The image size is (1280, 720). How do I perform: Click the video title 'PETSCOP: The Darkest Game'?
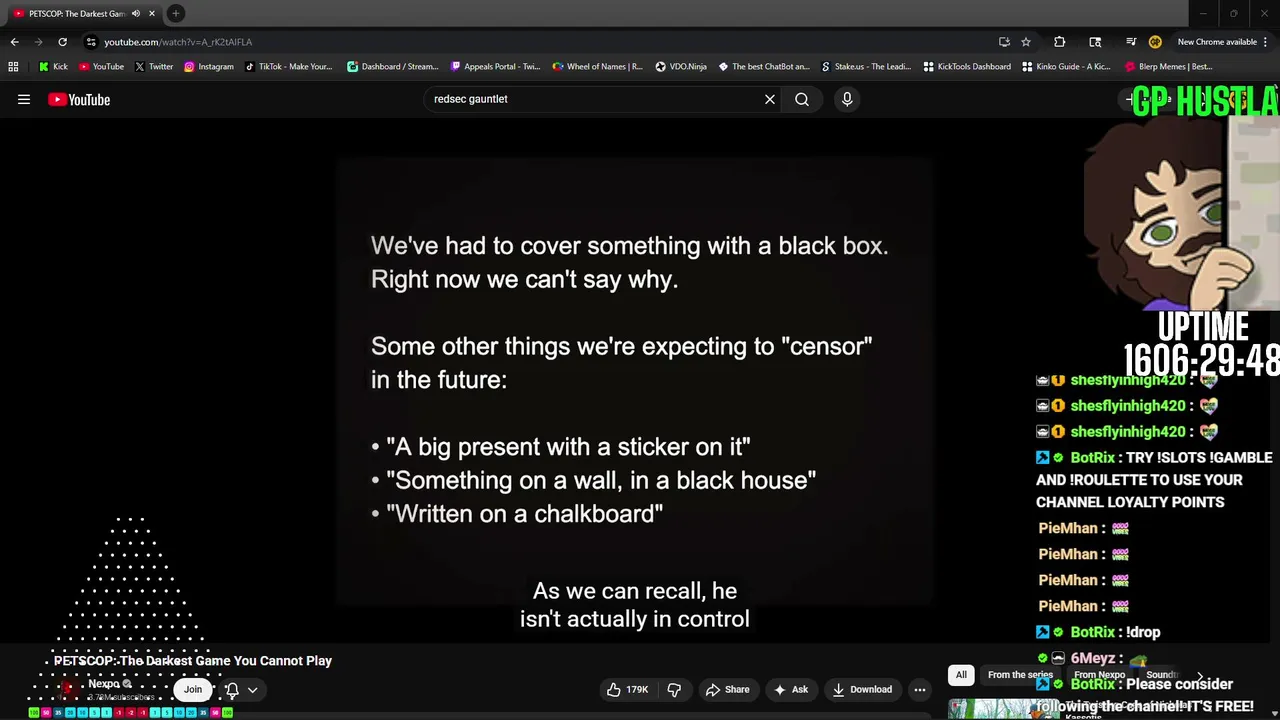tap(193, 661)
